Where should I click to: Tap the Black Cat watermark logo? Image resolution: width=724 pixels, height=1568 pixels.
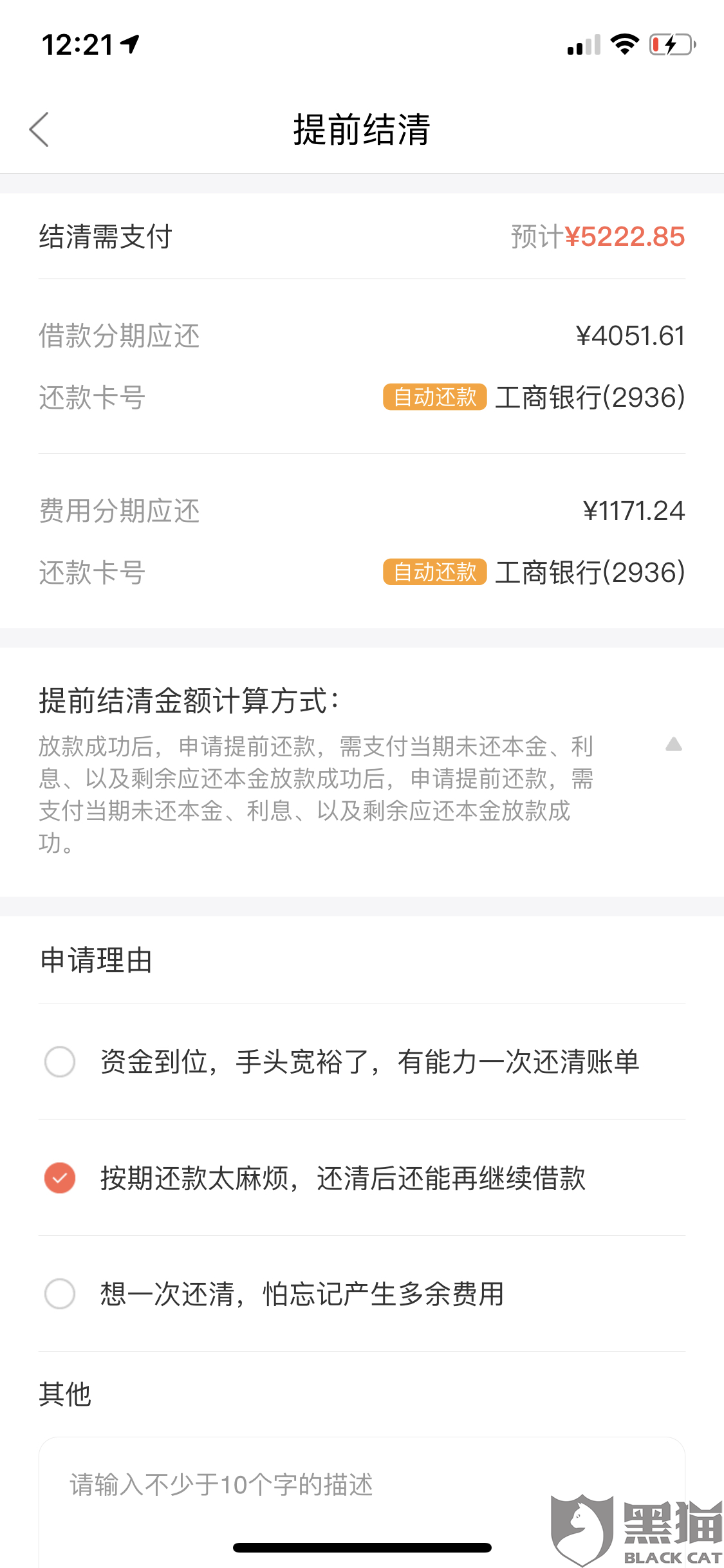pyautogui.click(x=637, y=1529)
